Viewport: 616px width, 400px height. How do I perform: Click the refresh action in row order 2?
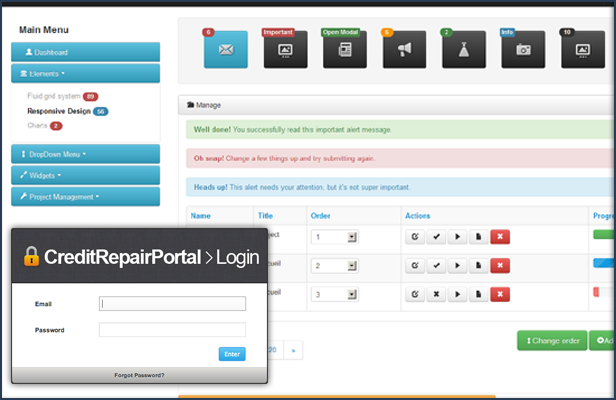(x=415, y=266)
